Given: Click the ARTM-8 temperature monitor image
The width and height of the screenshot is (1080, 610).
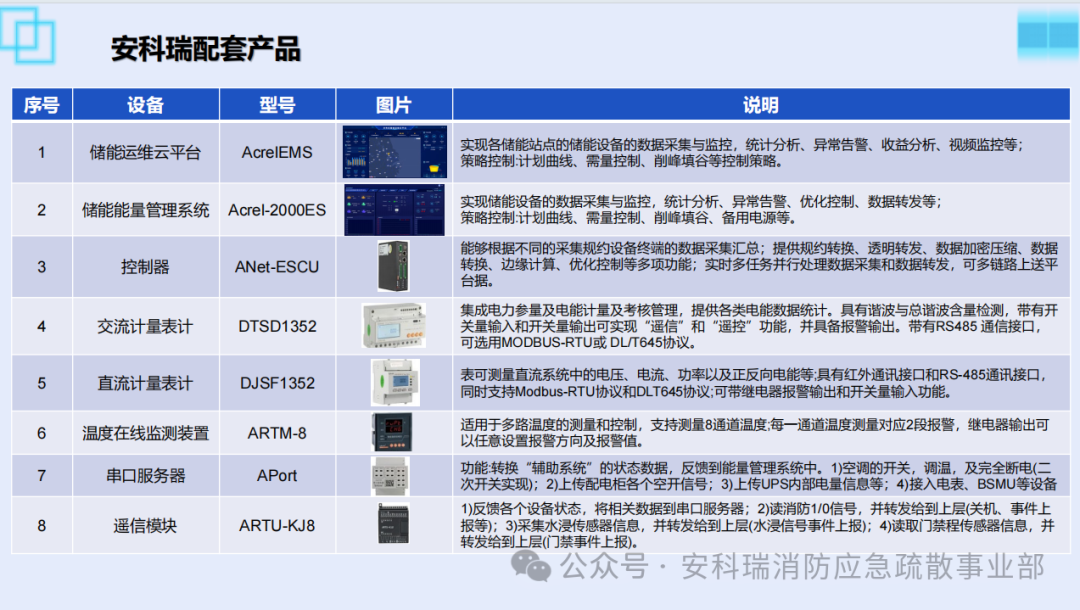Looking at the screenshot, I should tap(393, 432).
